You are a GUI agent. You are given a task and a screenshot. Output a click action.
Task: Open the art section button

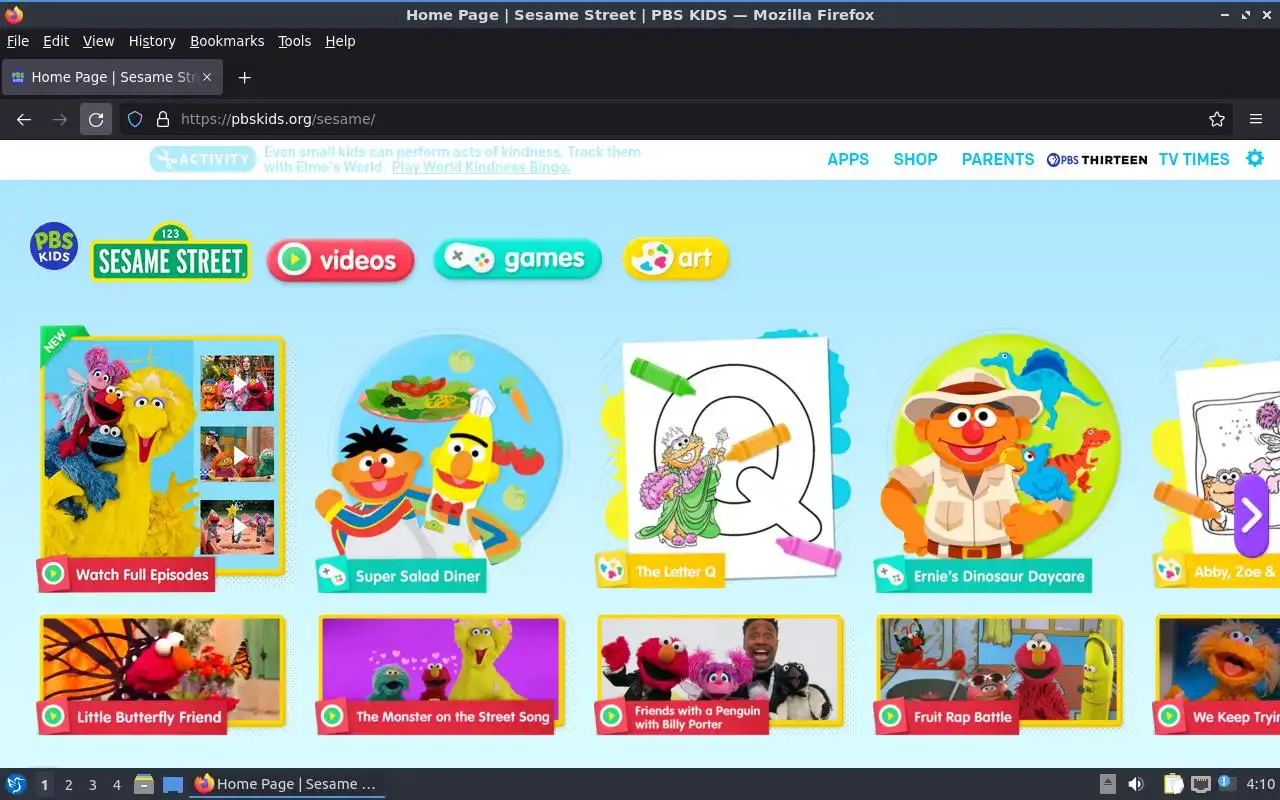pos(676,259)
